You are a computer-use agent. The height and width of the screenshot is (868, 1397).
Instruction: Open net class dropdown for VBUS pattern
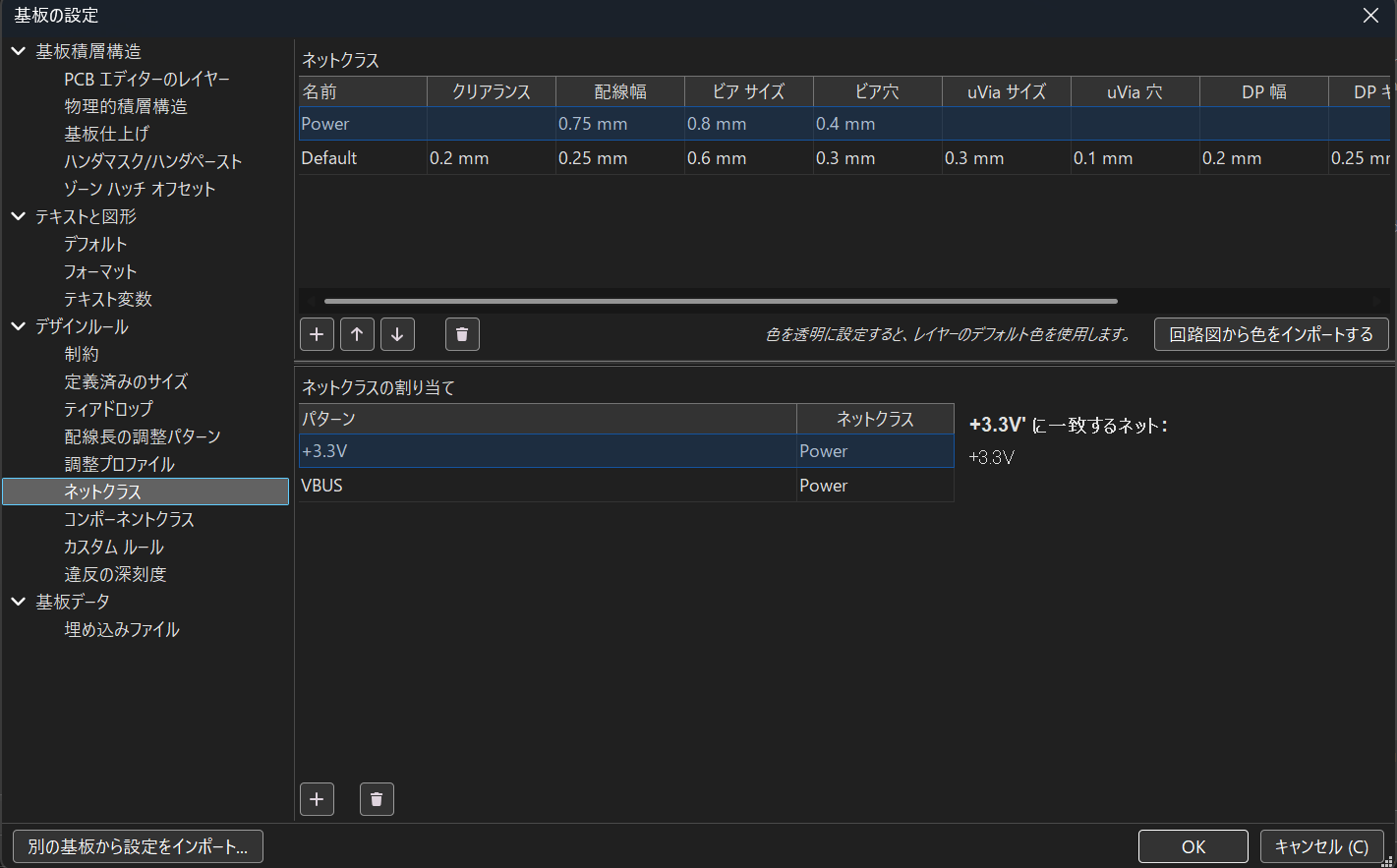875,486
